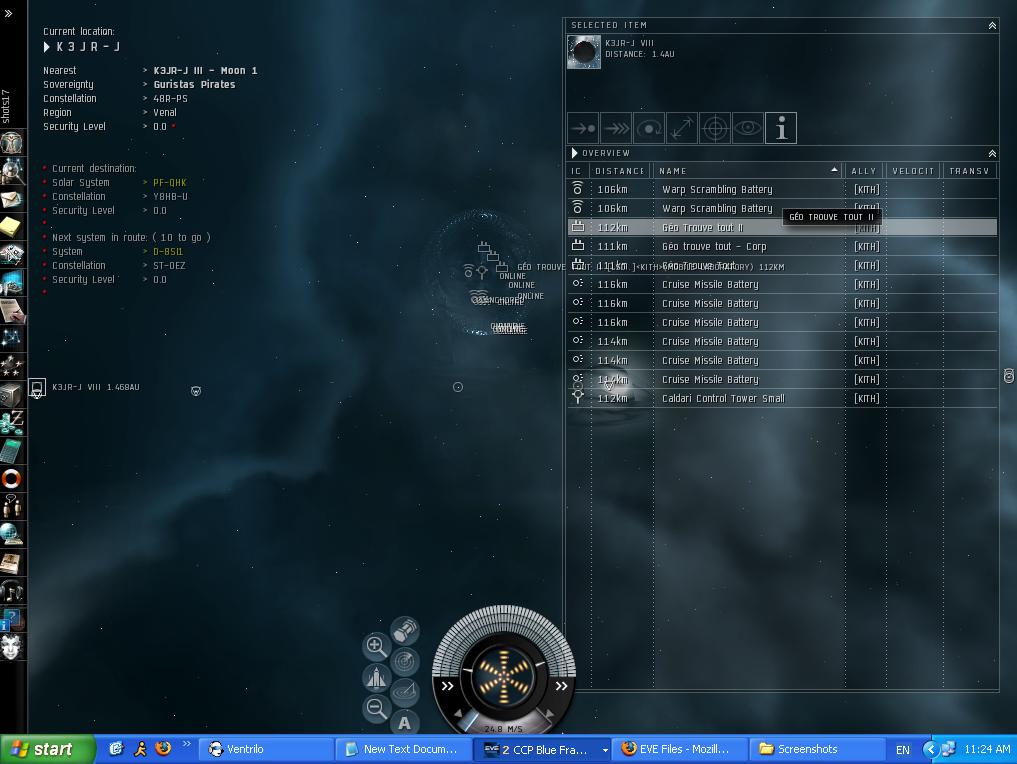This screenshot has width=1017, height=764.
Task: Select highlighted Géo Trouve tout II row
Action: [x=782, y=228]
